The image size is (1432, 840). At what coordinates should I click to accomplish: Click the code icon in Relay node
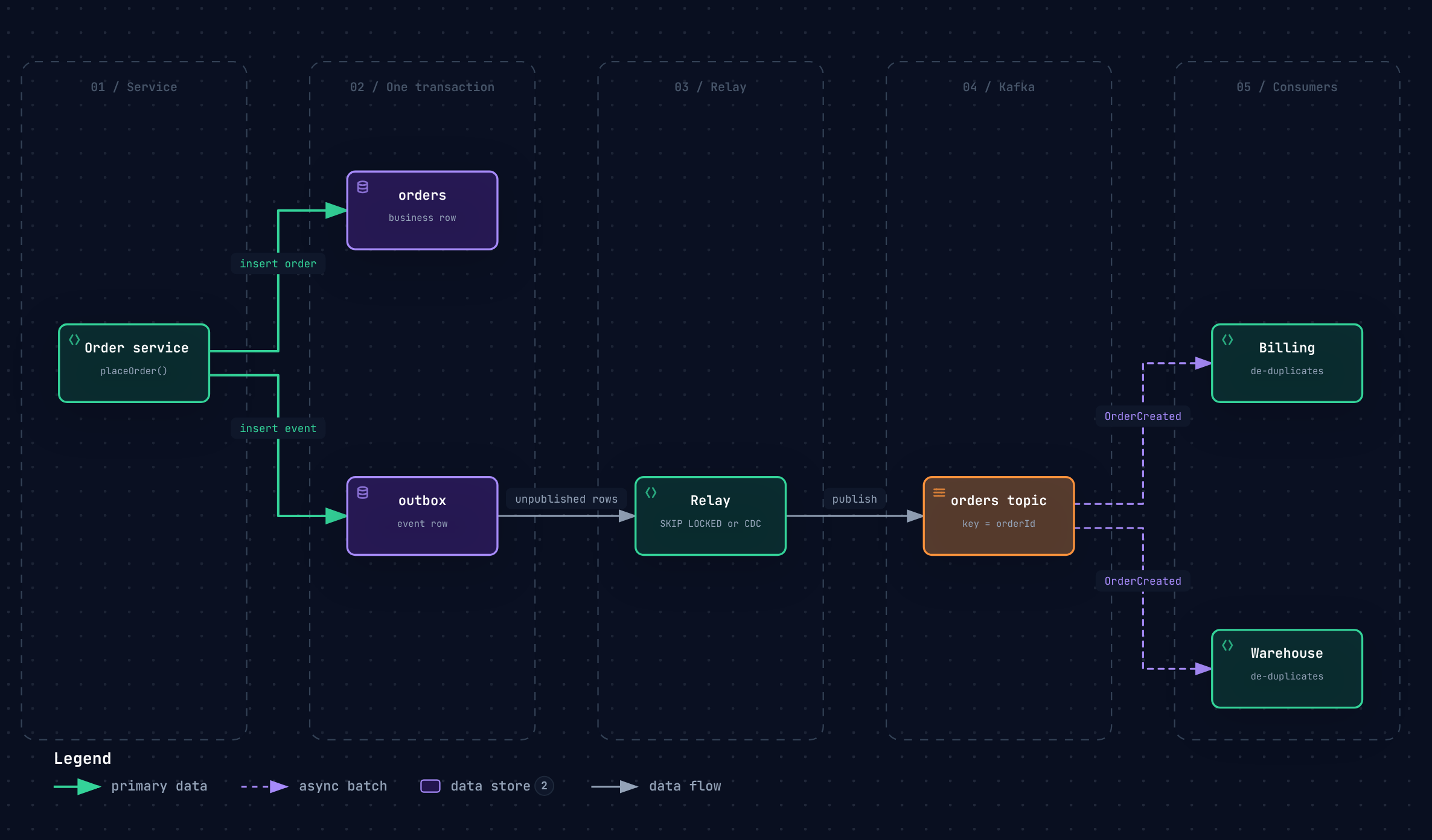pyautogui.click(x=651, y=493)
